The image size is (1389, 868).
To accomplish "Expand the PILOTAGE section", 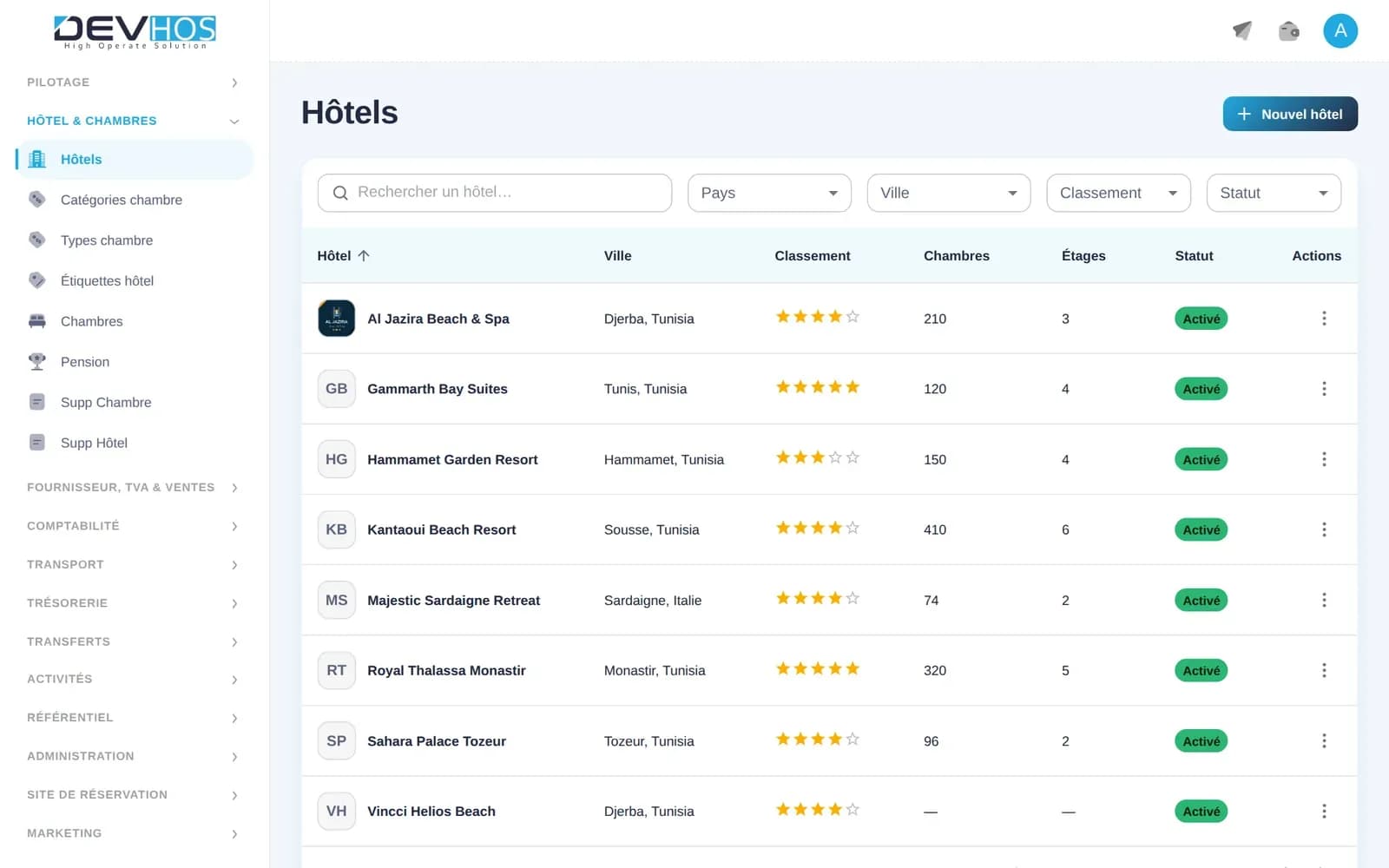I will 133,82.
